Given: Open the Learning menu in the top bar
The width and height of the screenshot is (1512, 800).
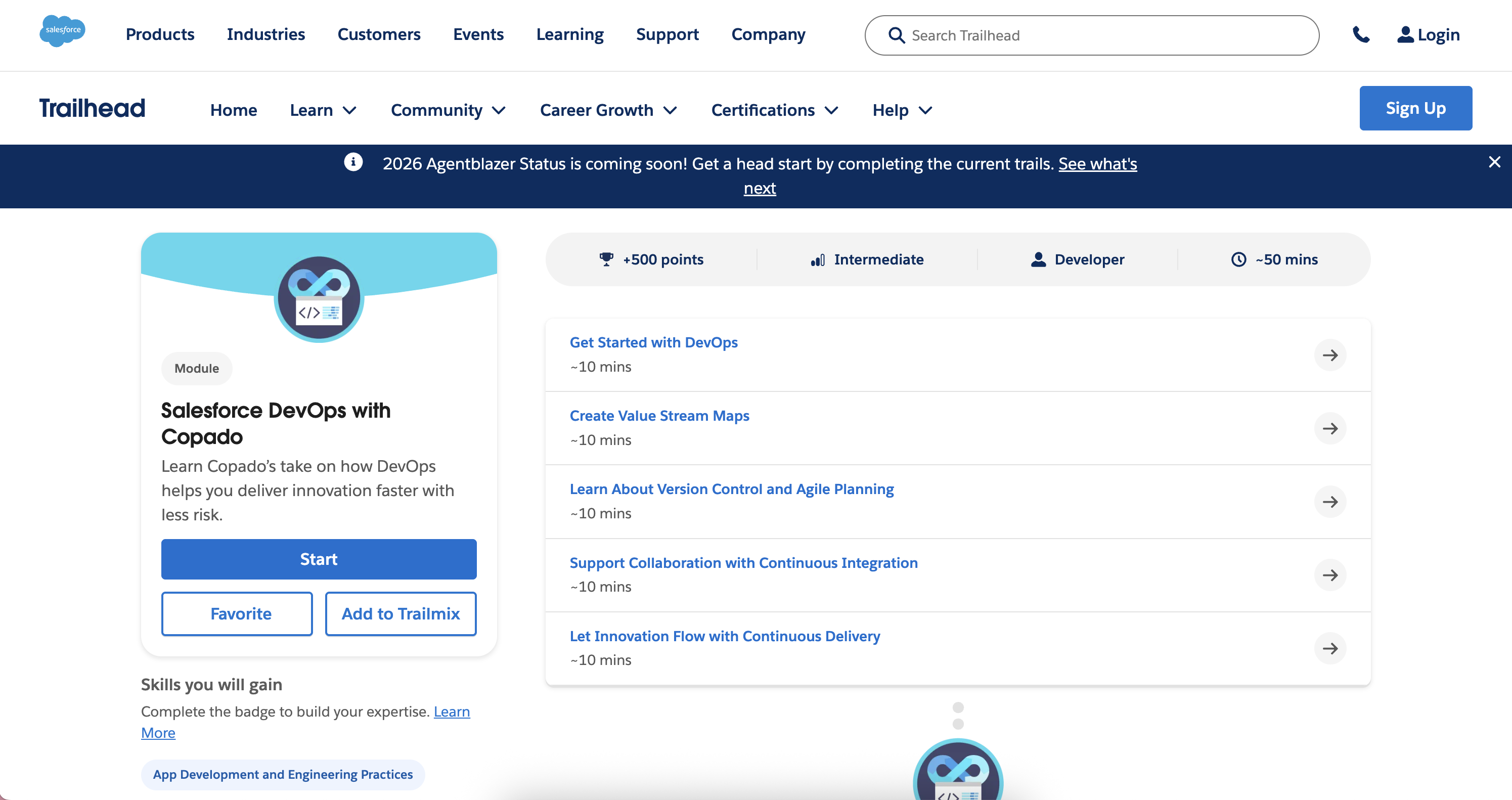Looking at the screenshot, I should click(569, 34).
